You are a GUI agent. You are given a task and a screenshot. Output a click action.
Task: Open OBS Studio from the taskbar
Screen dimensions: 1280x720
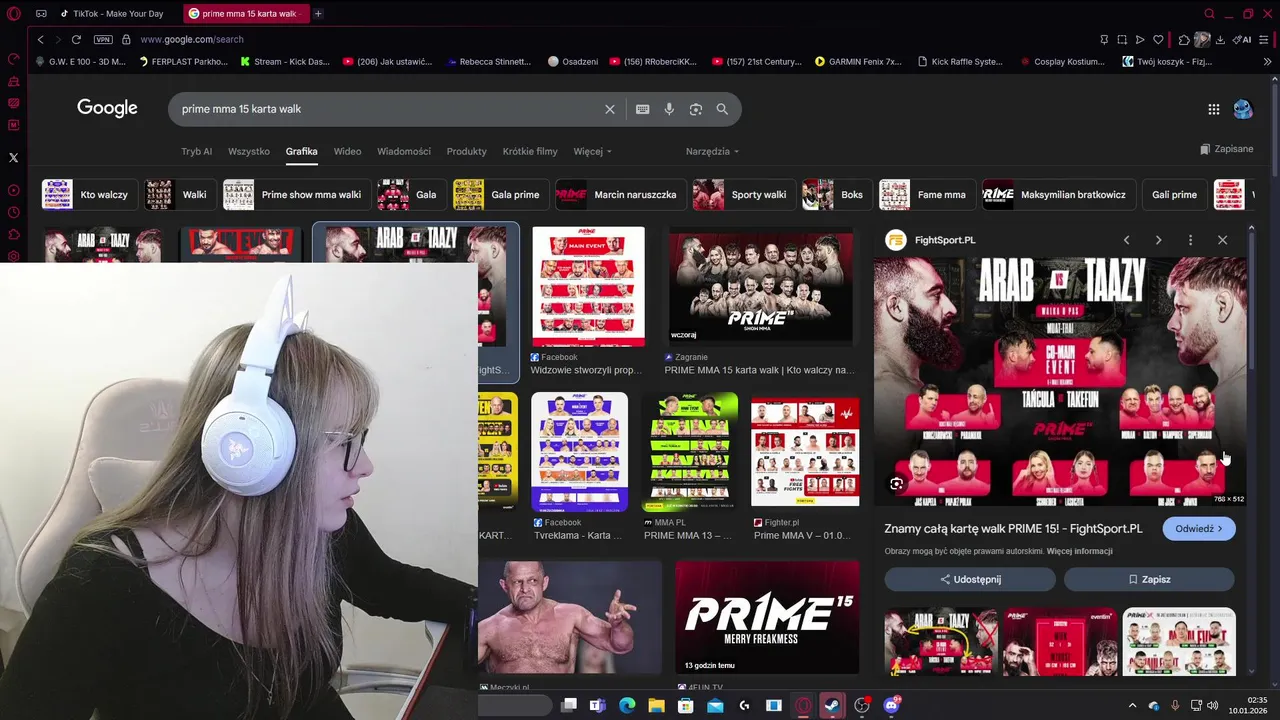pos(862,705)
